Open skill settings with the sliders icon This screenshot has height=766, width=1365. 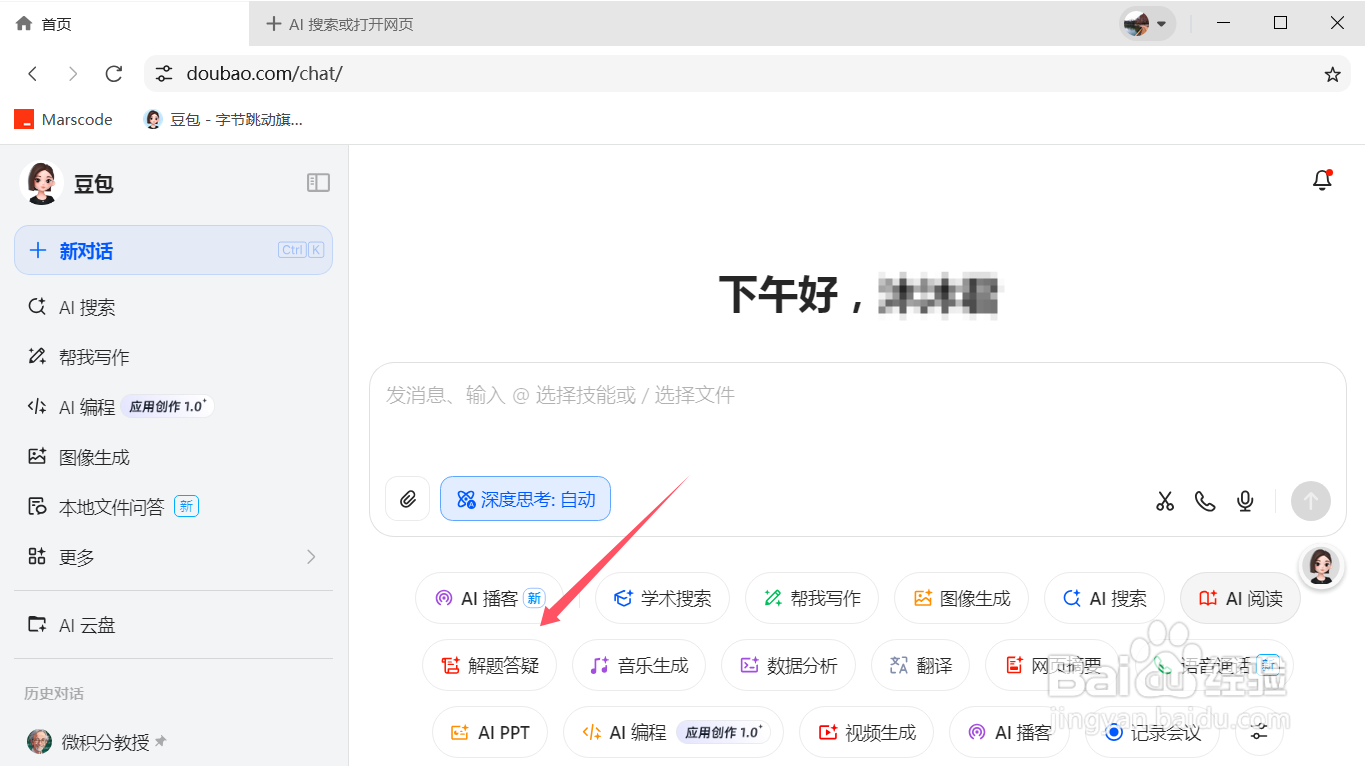point(1259,733)
